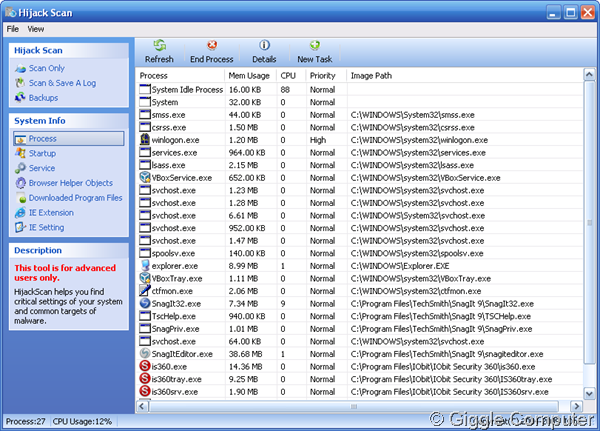This screenshot has width=600, height=431.
Task: Open the IE Setting link
Action: (x=46, y=228)
